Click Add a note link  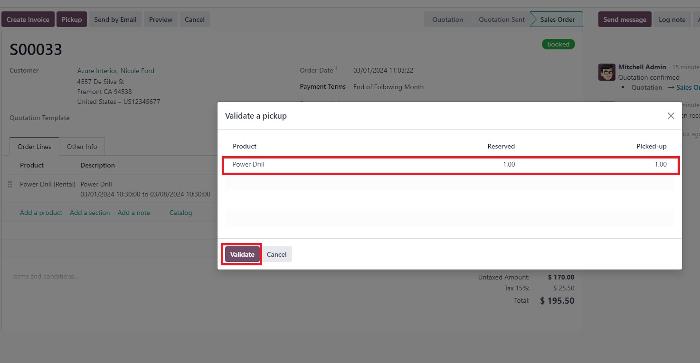coord(133,213)
